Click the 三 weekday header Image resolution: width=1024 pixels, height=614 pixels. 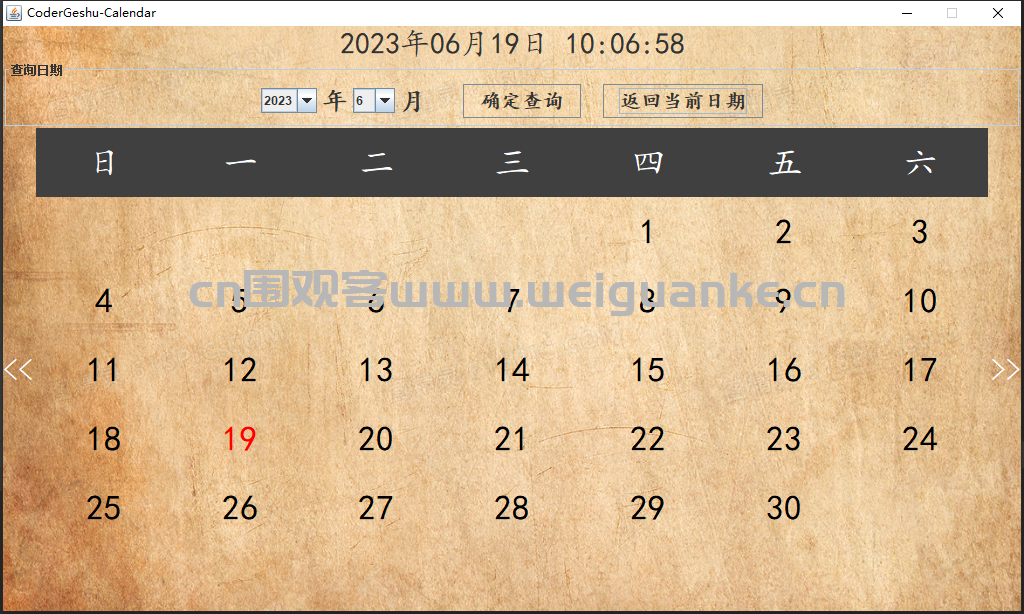coord(513,163)
